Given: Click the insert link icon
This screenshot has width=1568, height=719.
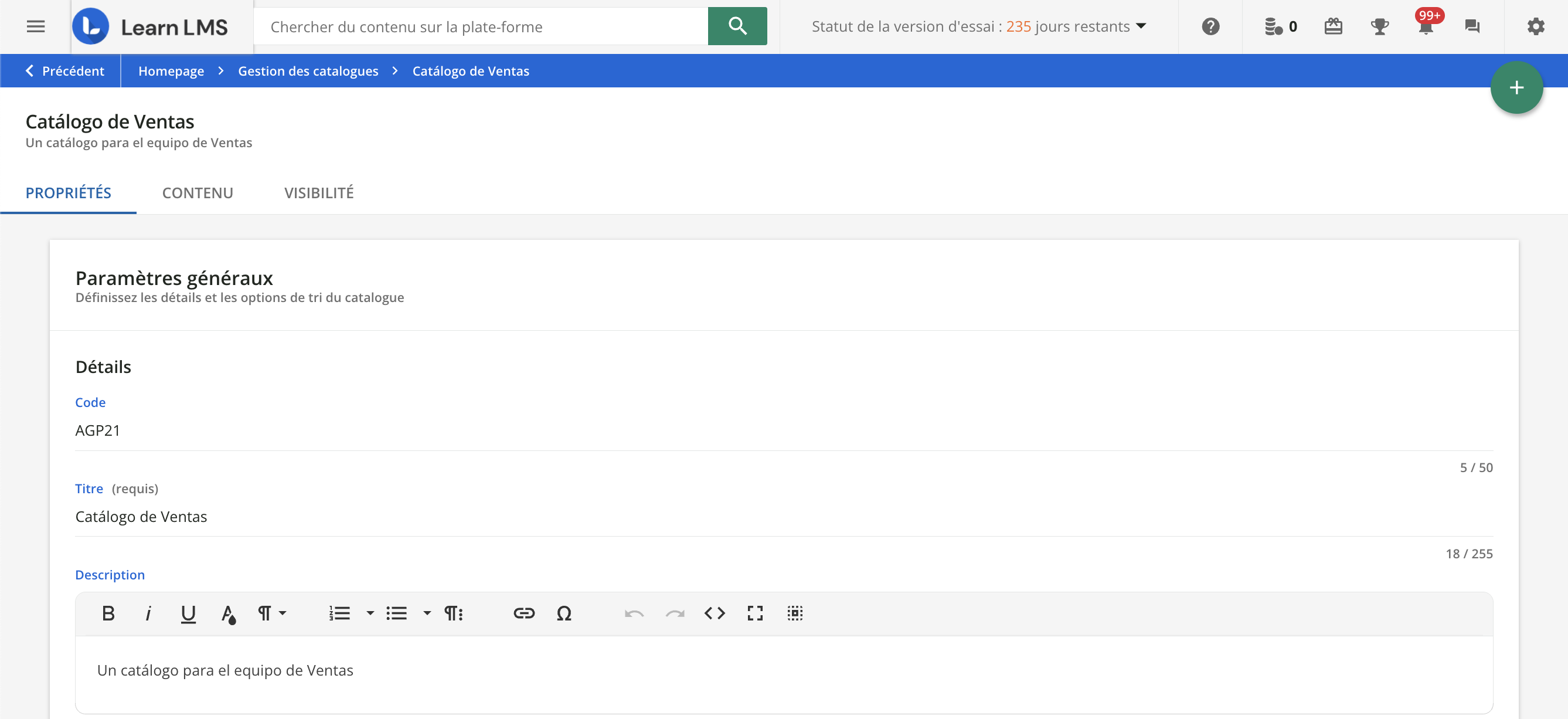Looking at the screenshot, I should point(523,613).
